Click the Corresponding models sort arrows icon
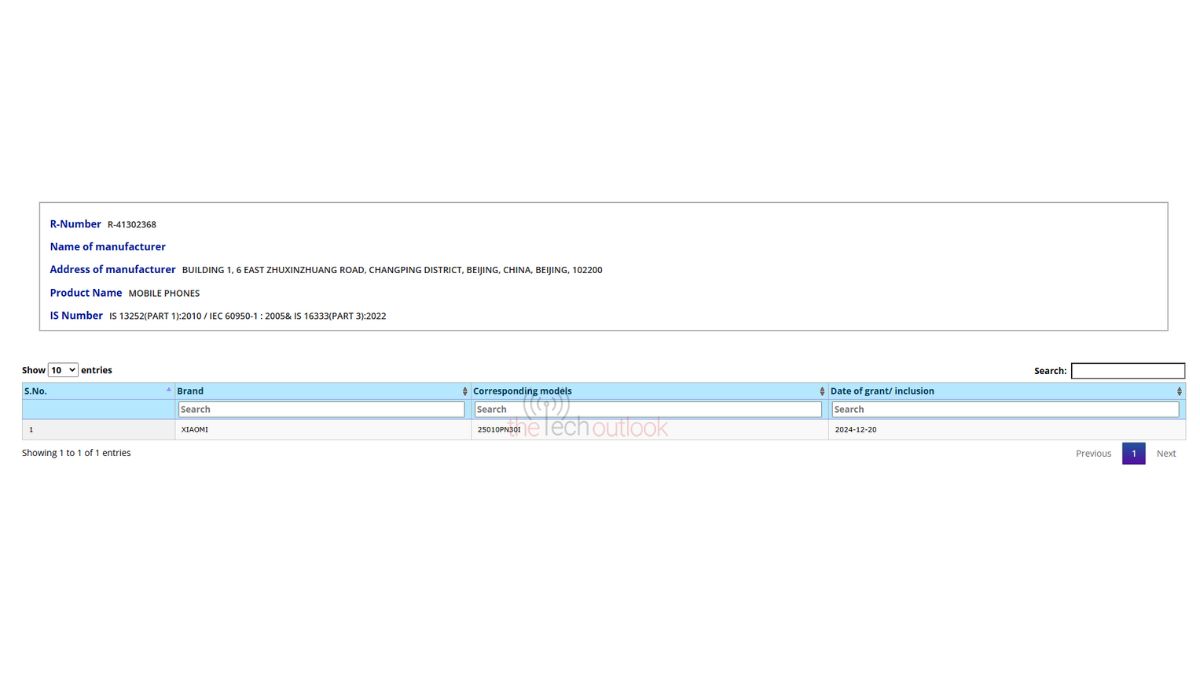Image resolution: width=1200 pixels, height=675 pixels. [822, 391]
